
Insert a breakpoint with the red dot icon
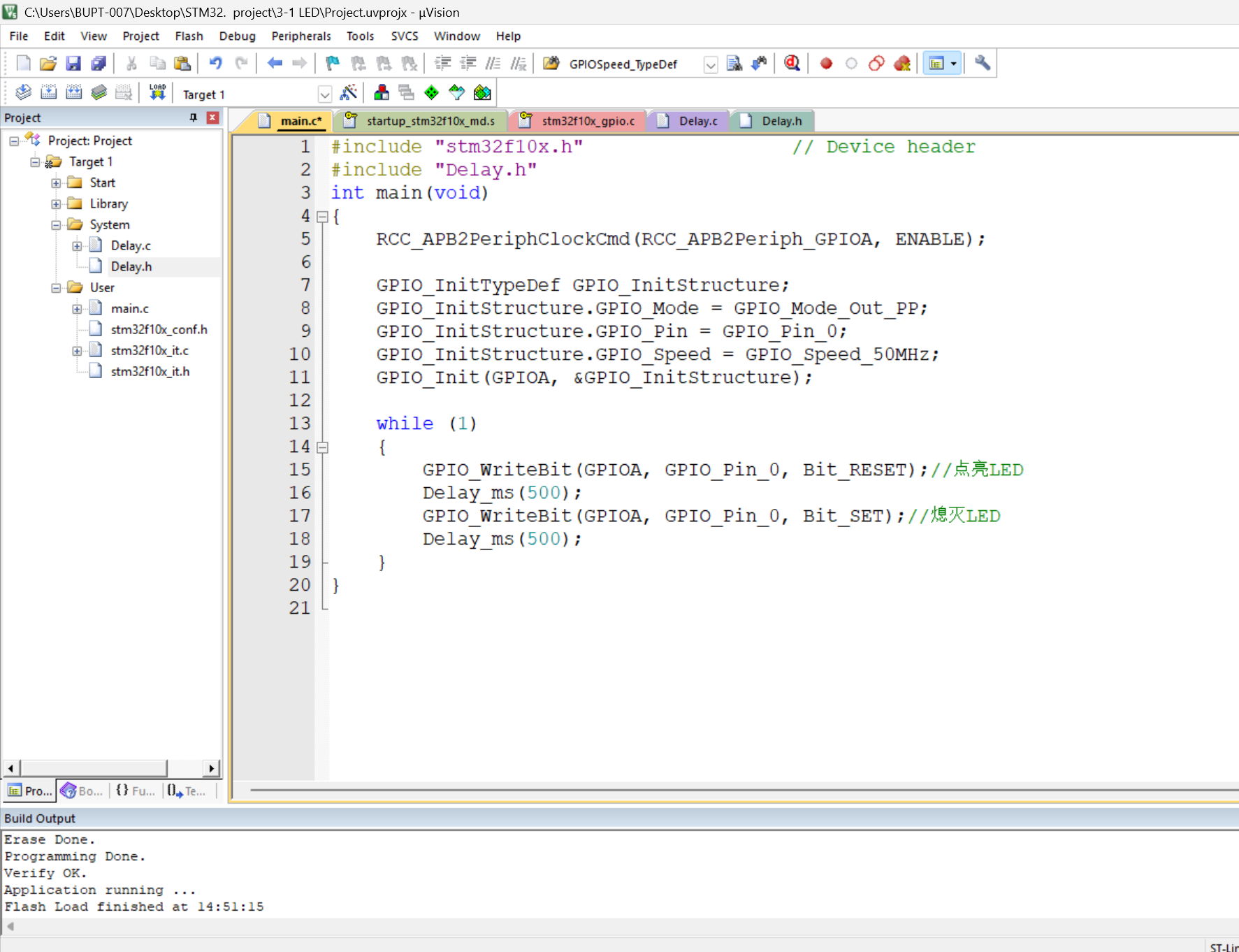click(x=826, y=64)
